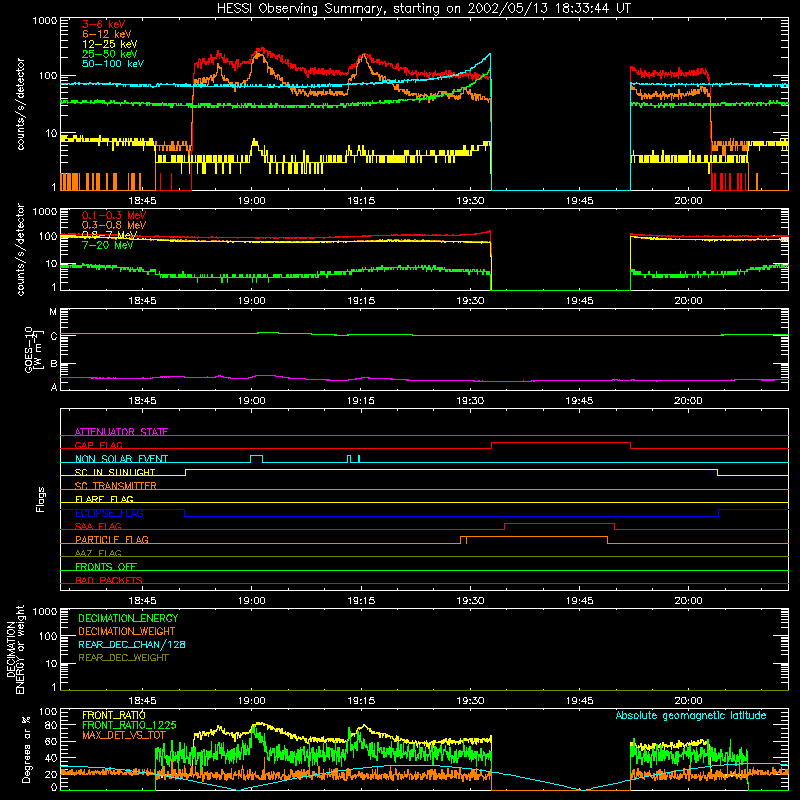This screenshot has height=800, width=800.
Task: Click the DECIMATION ENERGY or weight axis label
Action: (x=16, y=650)
